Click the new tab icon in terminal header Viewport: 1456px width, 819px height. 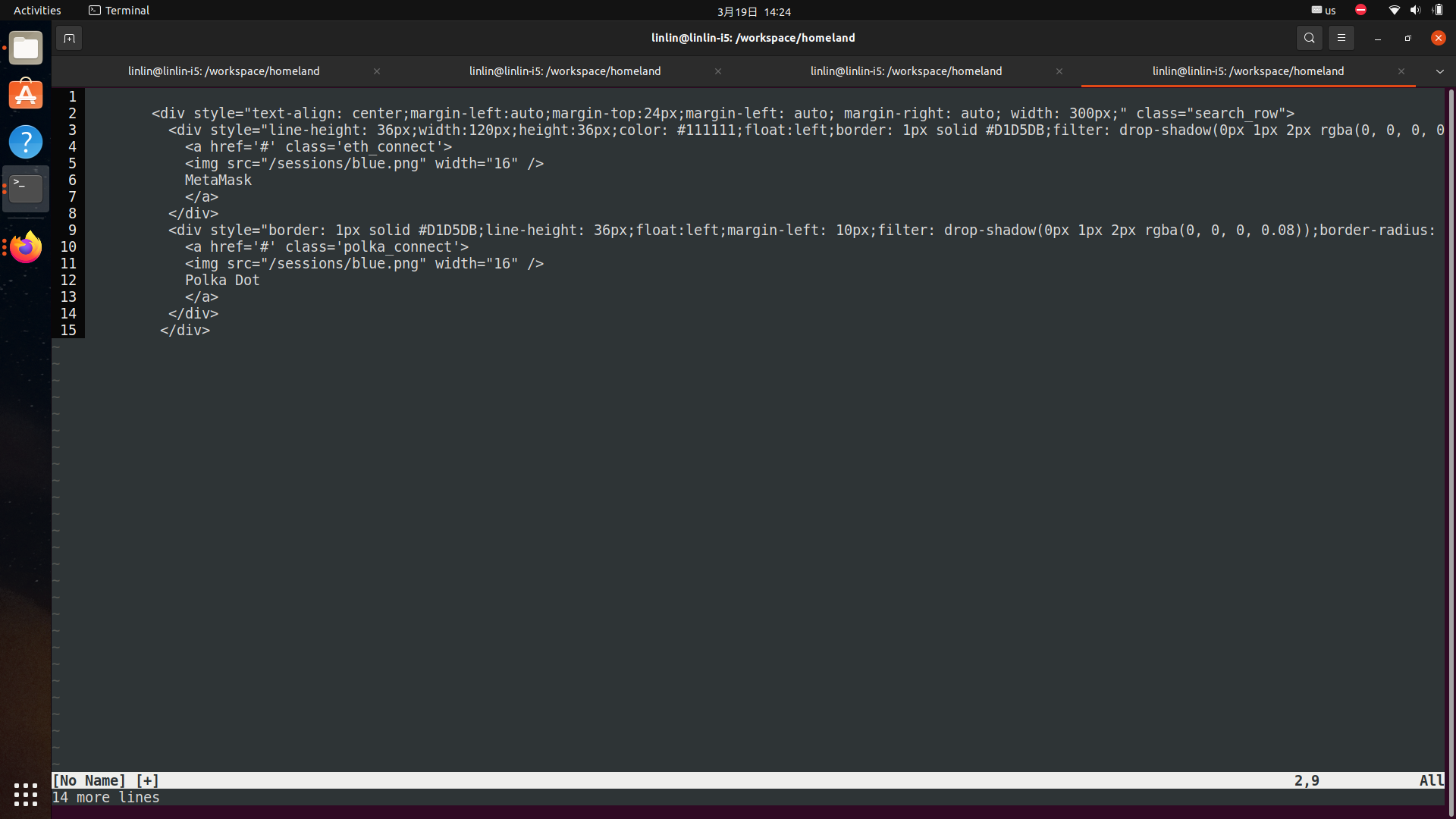click(x=69, y=38)
